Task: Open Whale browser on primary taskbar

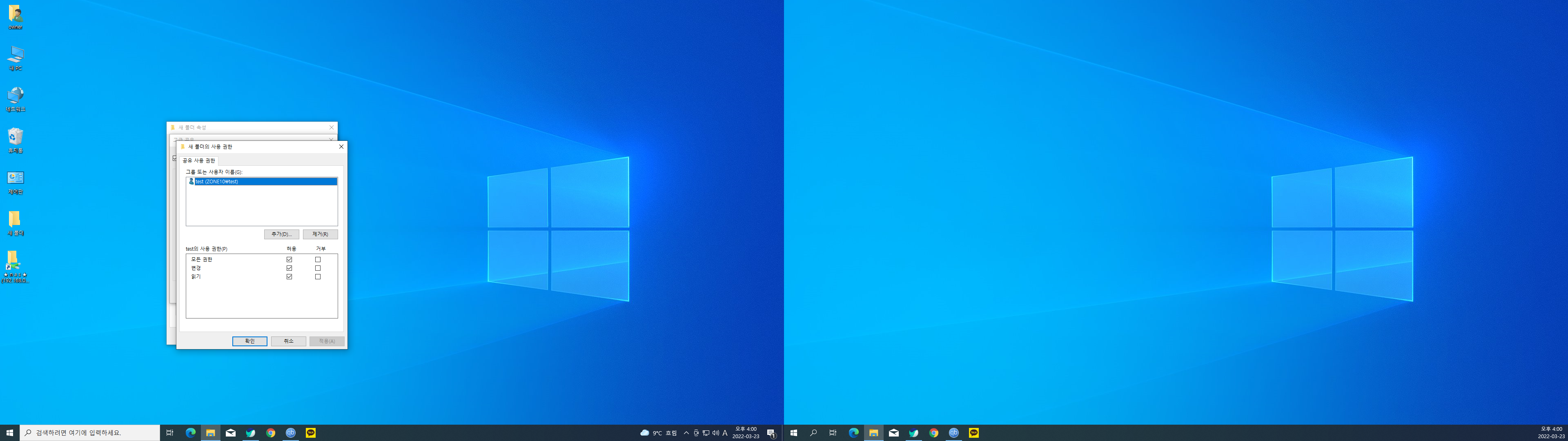Action: click(x=251, y=433)
